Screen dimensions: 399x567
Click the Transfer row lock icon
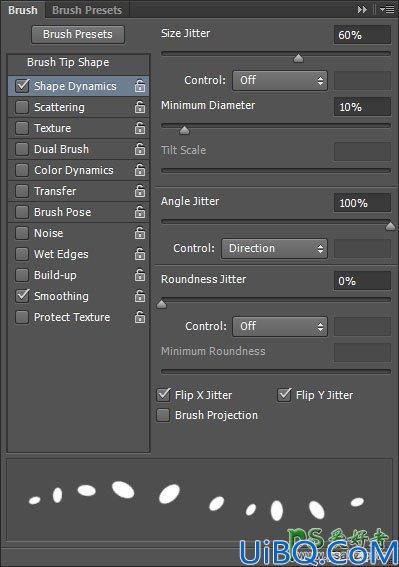click(140, 191)
